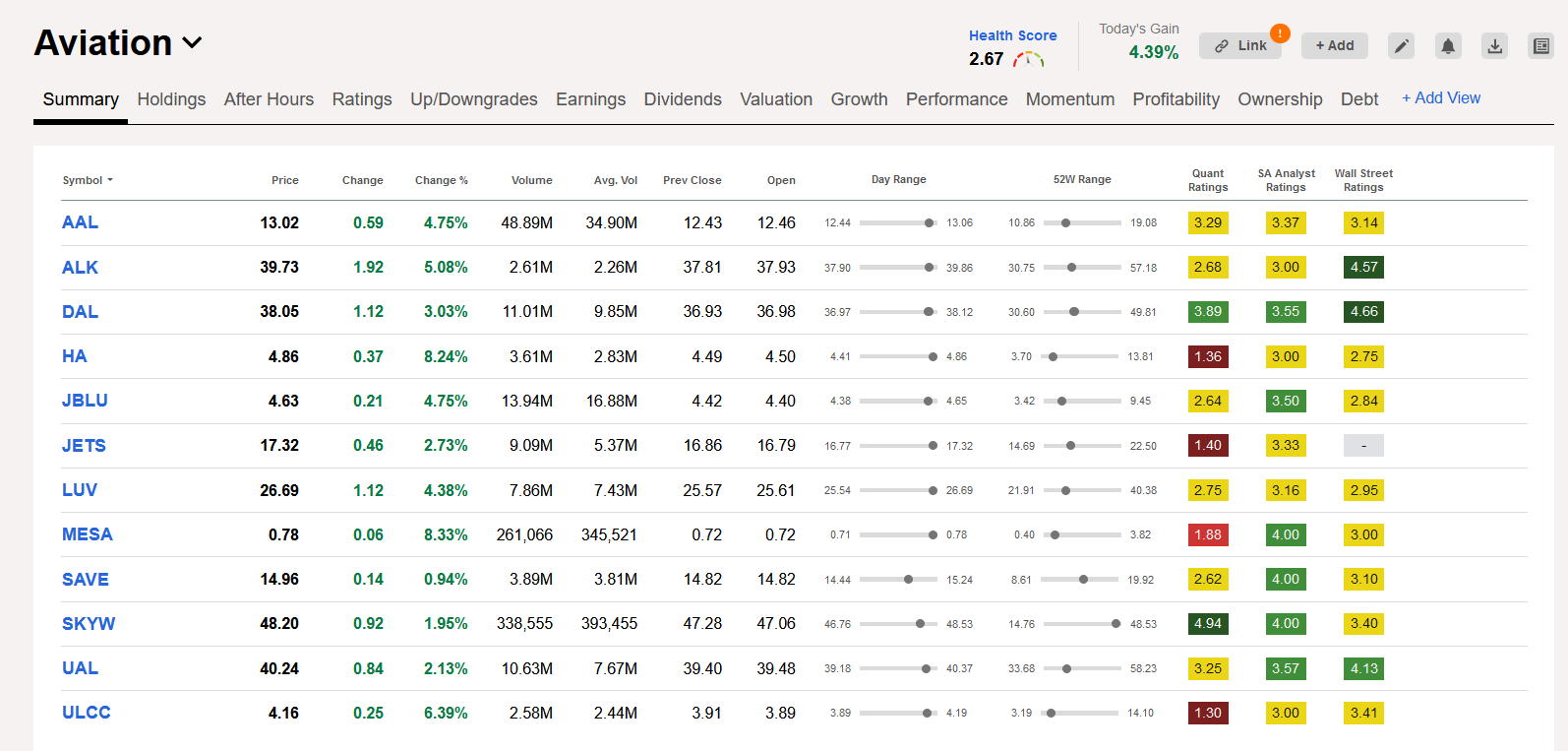
Task: Click the + Add button
Action: click(1335, 45)
